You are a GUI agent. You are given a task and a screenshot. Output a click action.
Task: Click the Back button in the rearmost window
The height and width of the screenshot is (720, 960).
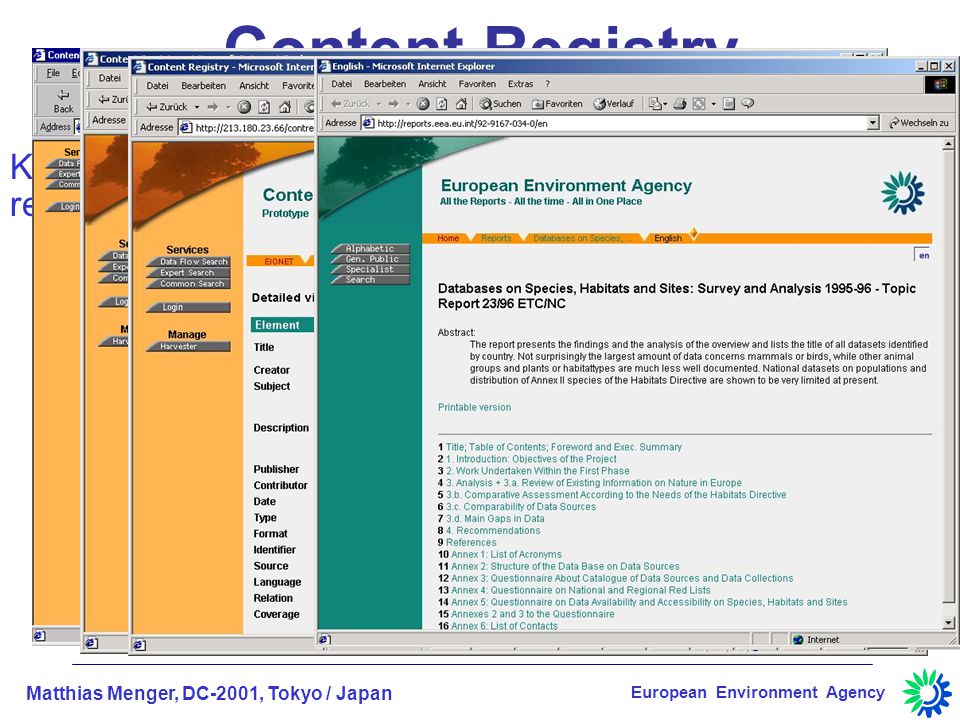63,101
